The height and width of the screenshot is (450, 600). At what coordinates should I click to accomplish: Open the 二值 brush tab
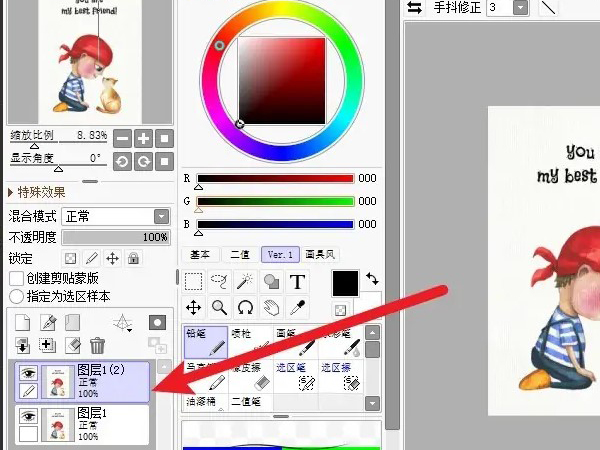(x=240, y=255)
